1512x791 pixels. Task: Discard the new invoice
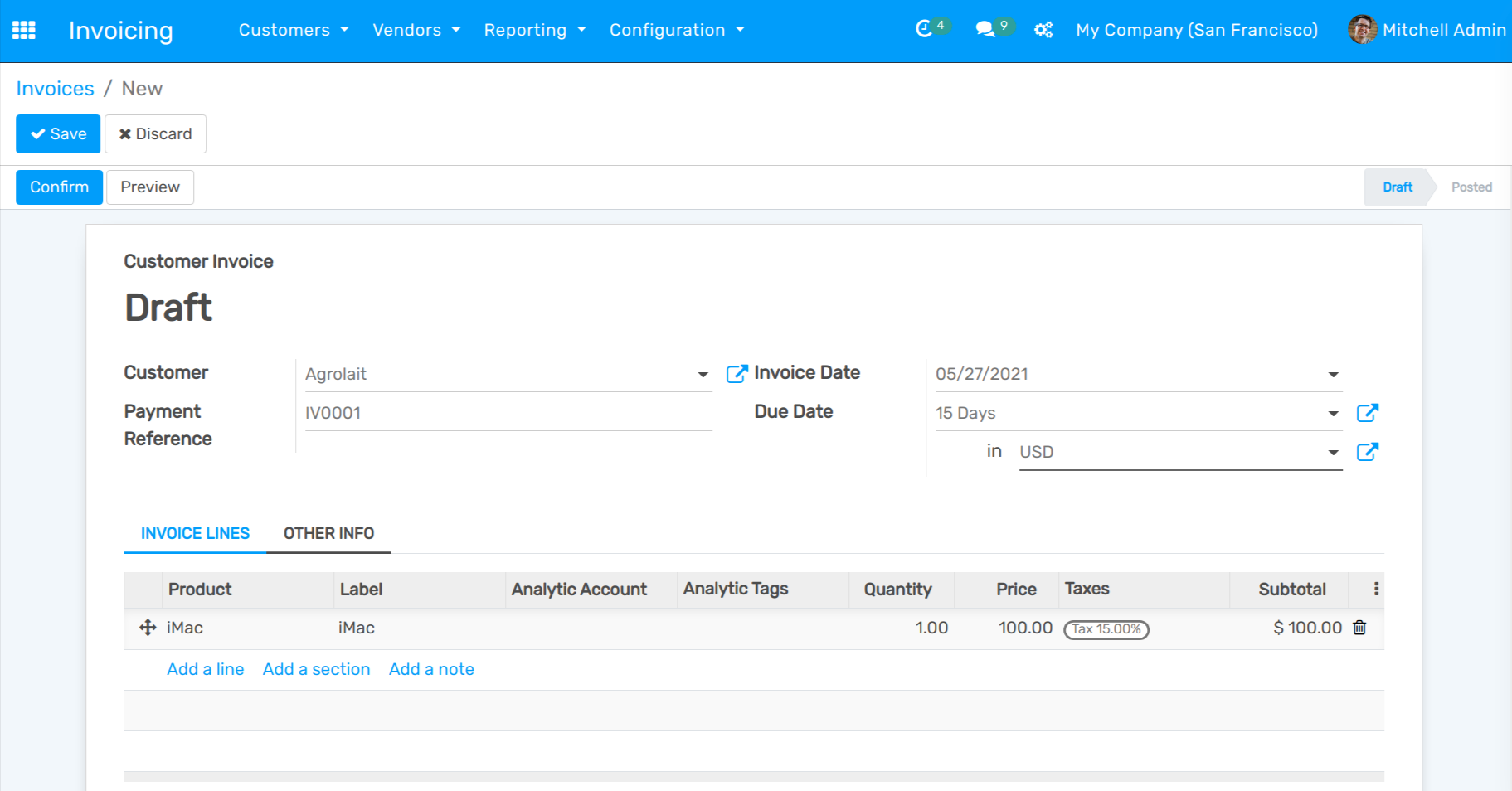(x=155, y=134)
